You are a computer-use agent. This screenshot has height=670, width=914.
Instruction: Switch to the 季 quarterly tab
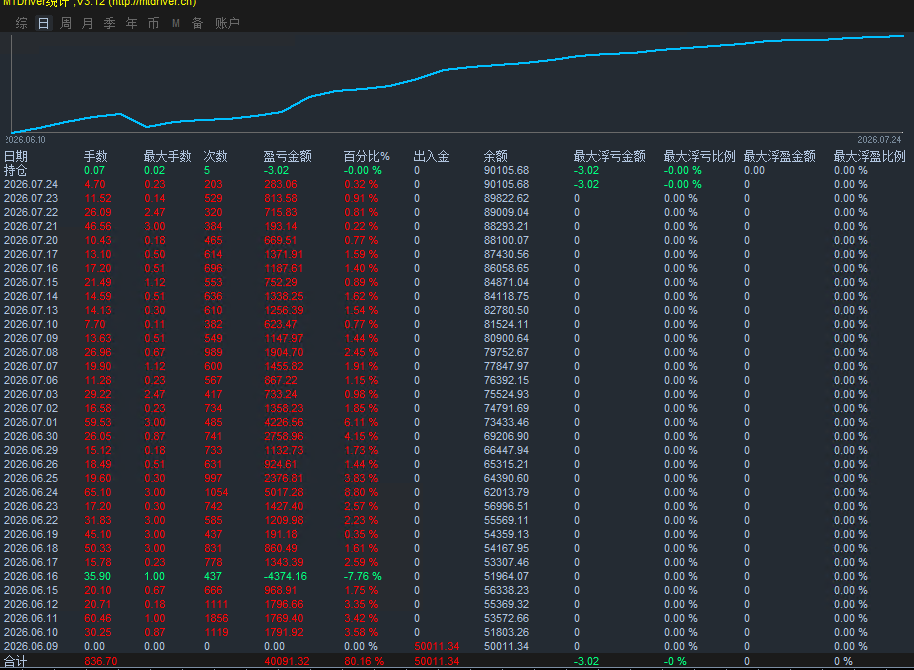tap(110, 23)
